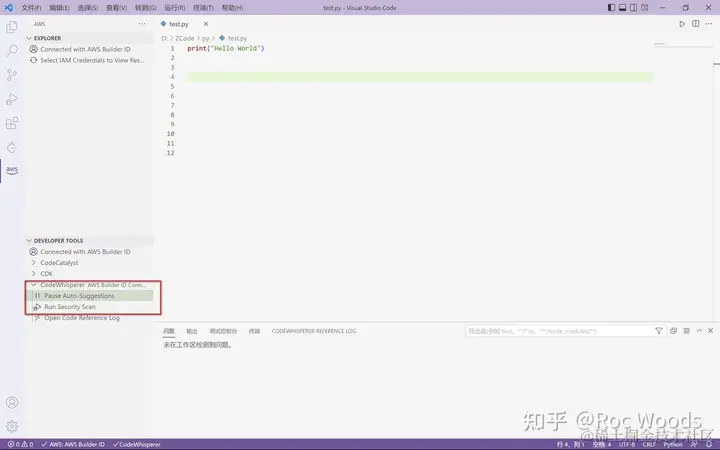Change the UTF-8 encoding in status bar
The image size is (720, 450).
(x=627, y=444)
